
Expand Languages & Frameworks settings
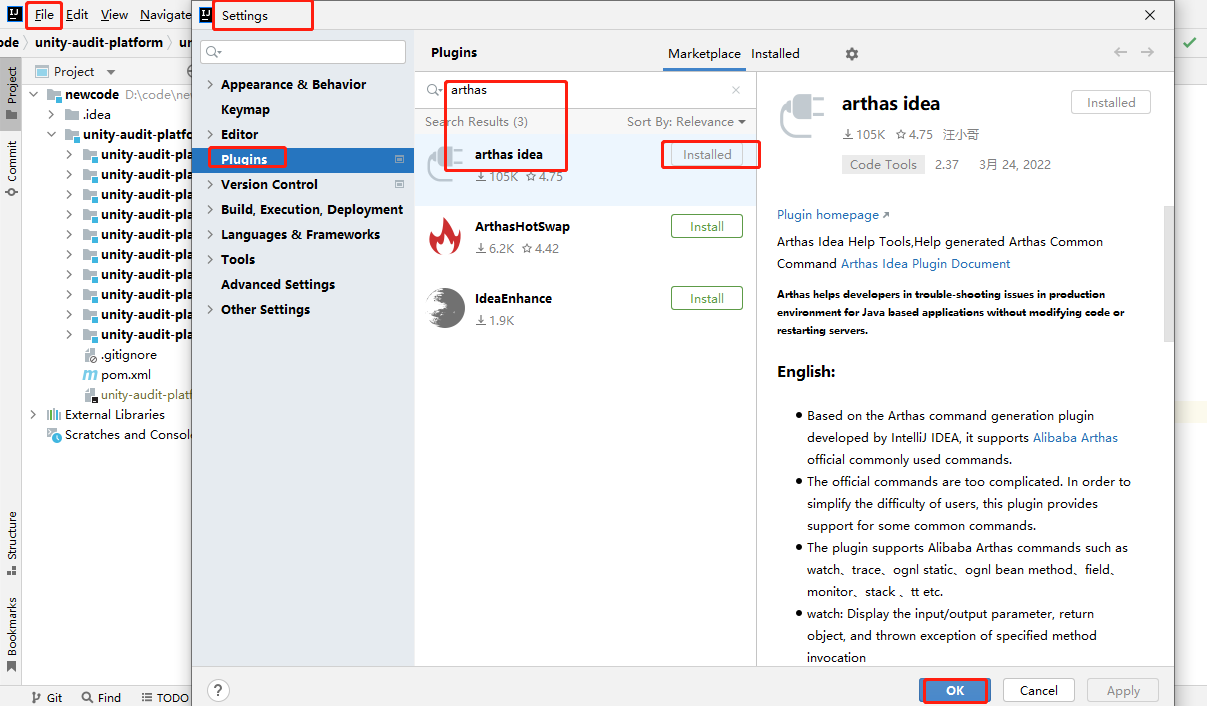point(210,235)
